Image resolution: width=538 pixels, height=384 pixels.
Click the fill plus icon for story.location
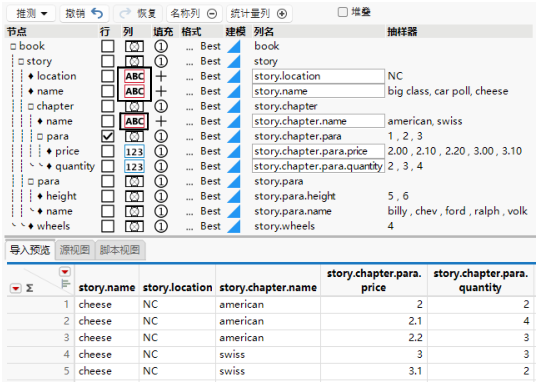click(161, 76)
